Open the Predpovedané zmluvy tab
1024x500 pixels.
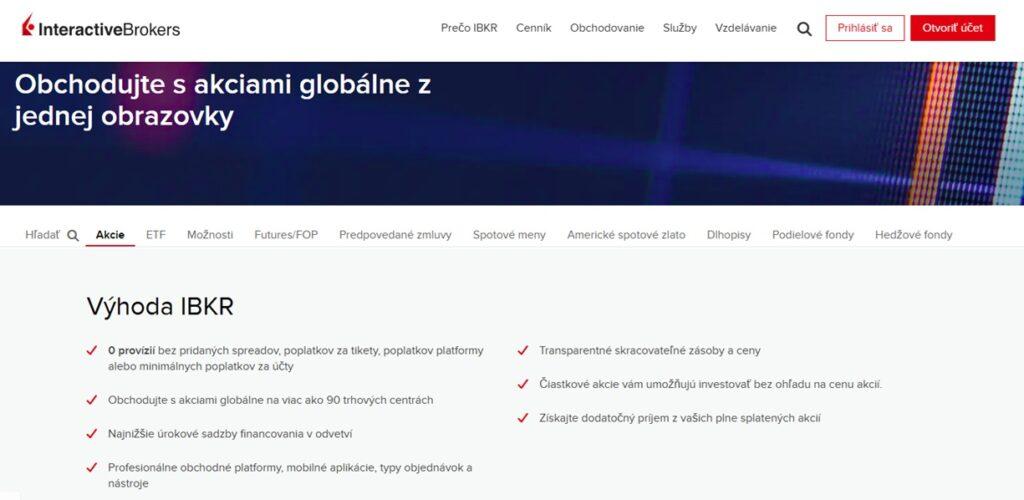pyautogui.click(x=395, y=235)
